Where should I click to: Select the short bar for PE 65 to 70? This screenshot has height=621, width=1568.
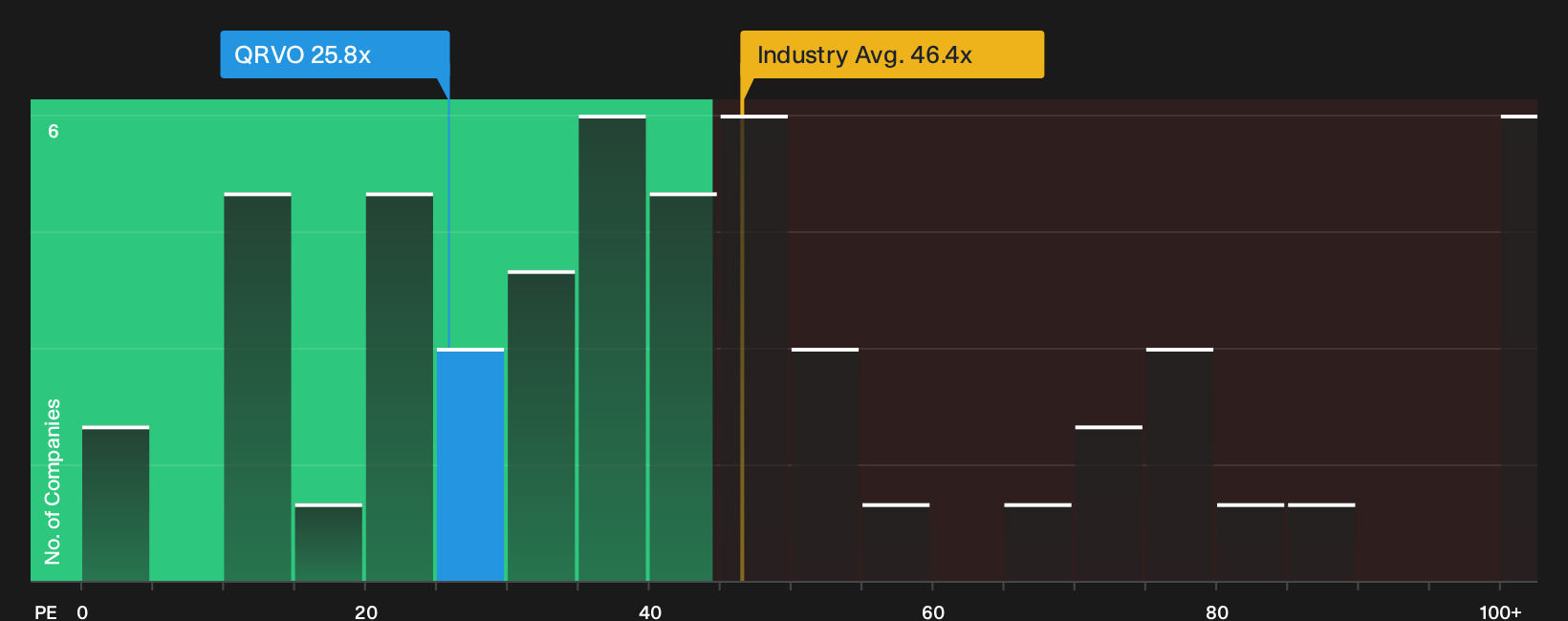[x=1037, y=542]
